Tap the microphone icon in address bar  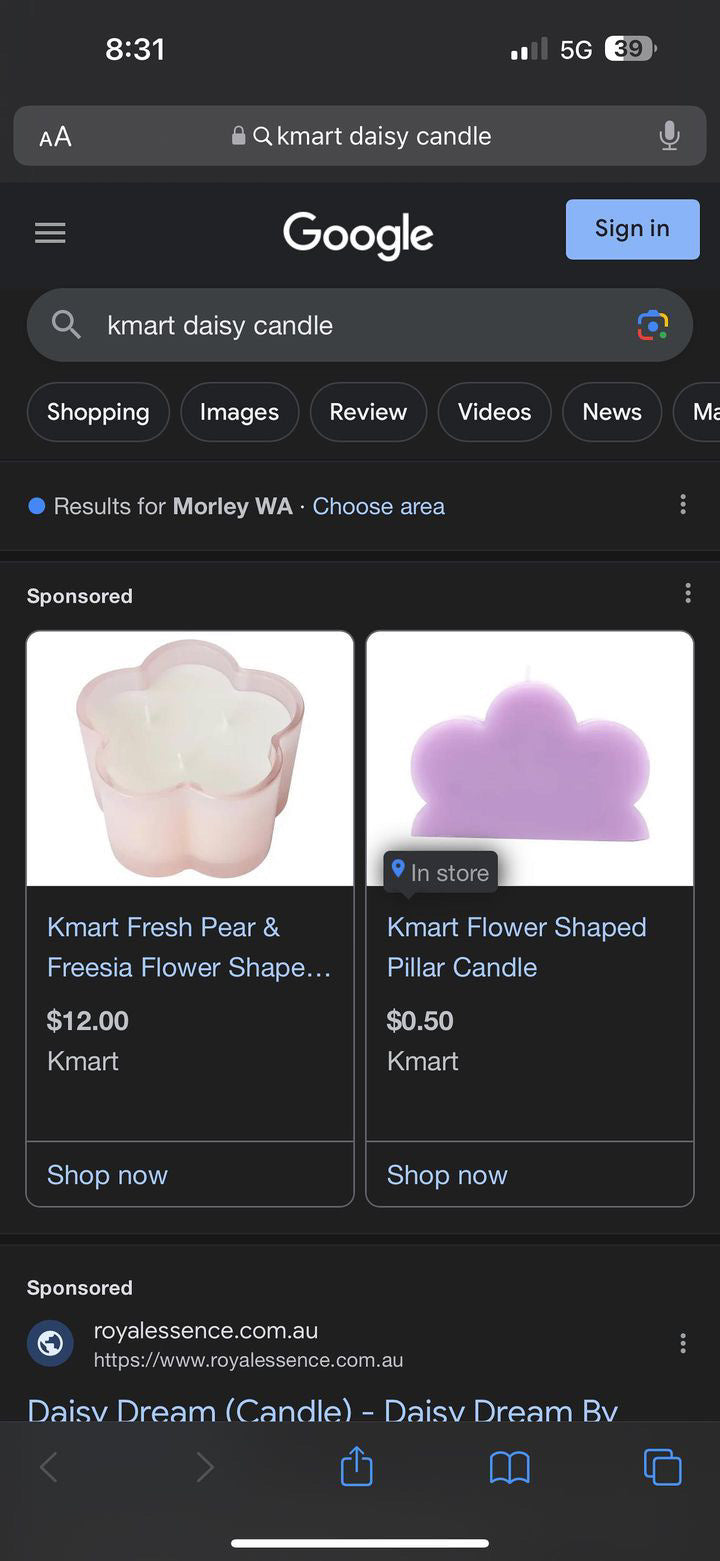pos(669,136)
